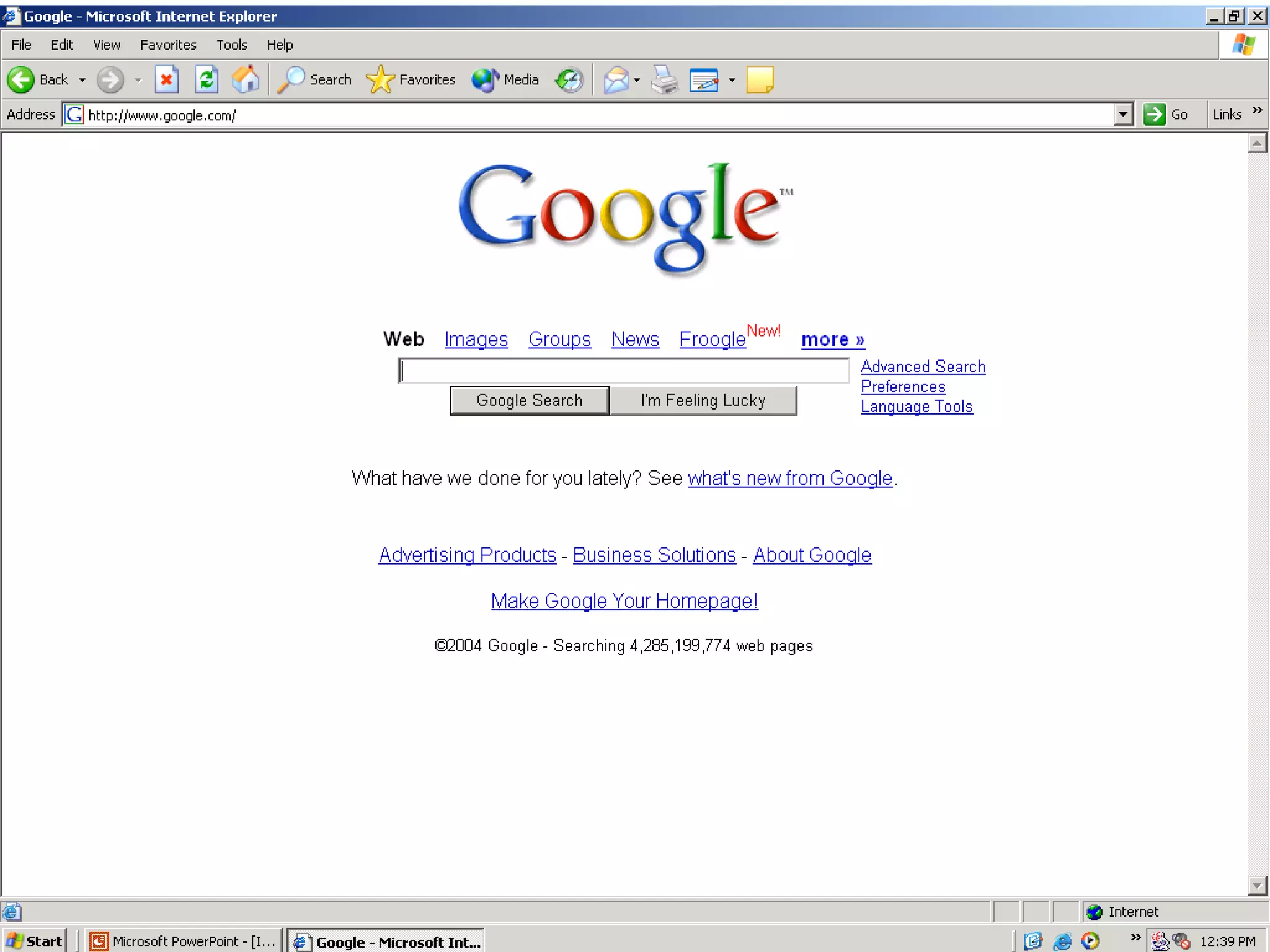This screenshot has width=1270, height=952.
Task: Open the Back button history dropdown
Action: coord(82,80)
